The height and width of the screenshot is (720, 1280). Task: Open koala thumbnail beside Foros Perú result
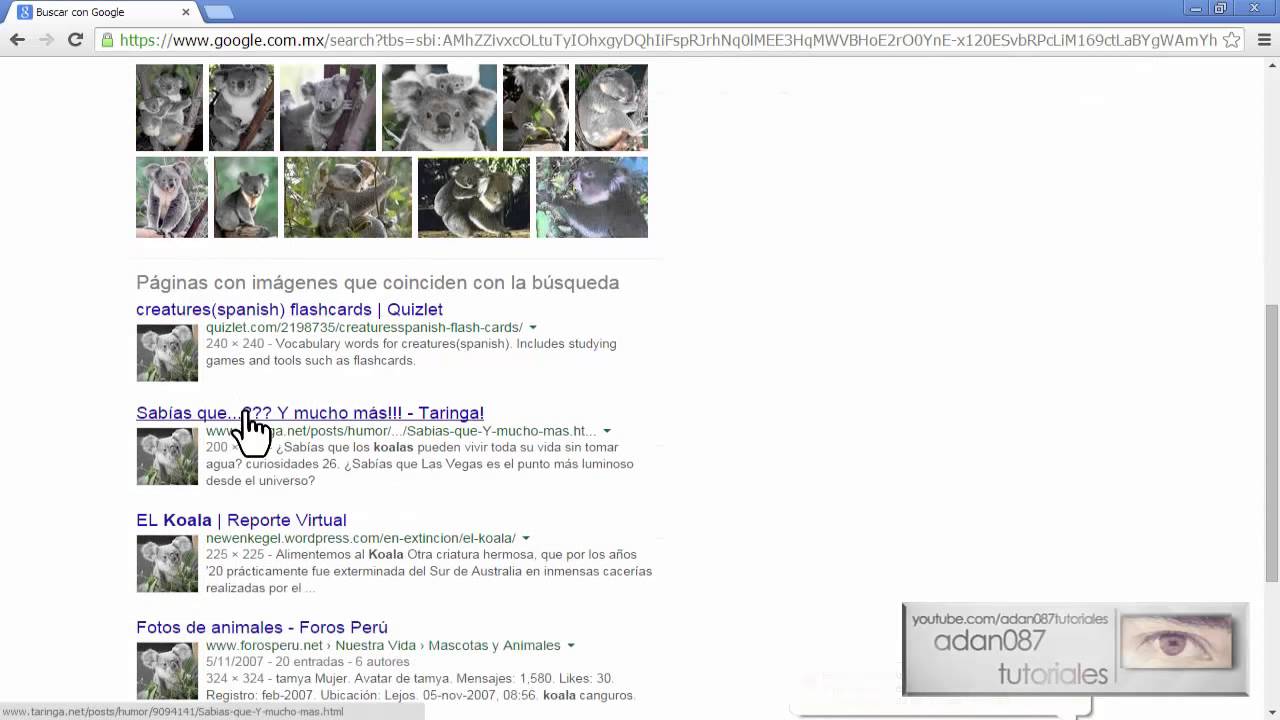click(x=167, y=671)
